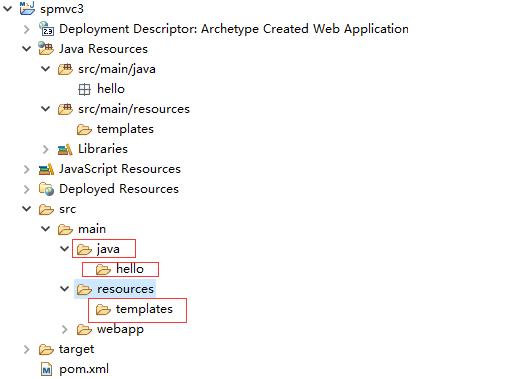525x379 pixels.
Task: Collapse the Java Resources node
Action: [26, 49]
